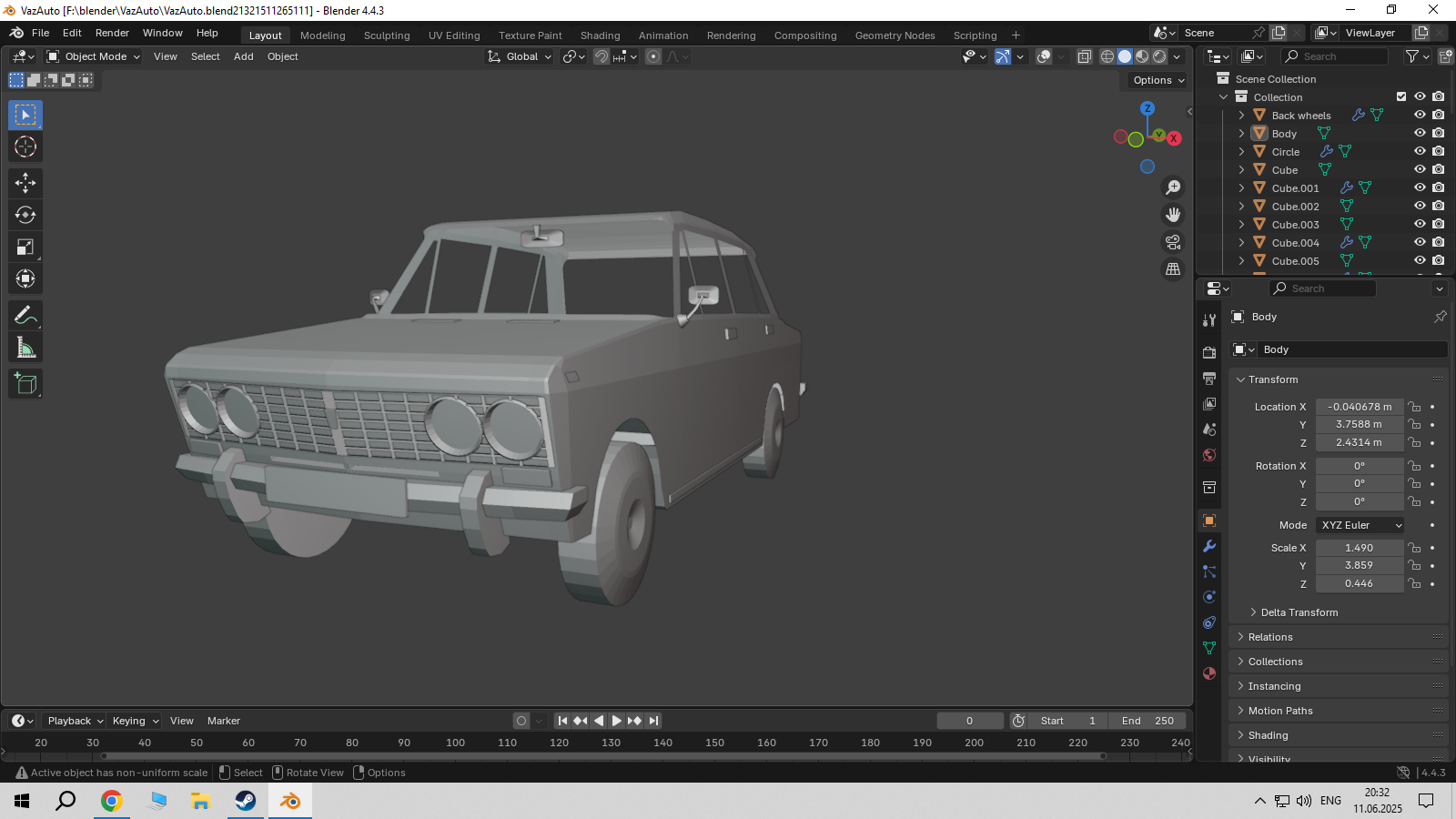1456x819 pixels.
Task: Open the XYZ Euler rotation mode dropdown
Action: [1360, 525]
